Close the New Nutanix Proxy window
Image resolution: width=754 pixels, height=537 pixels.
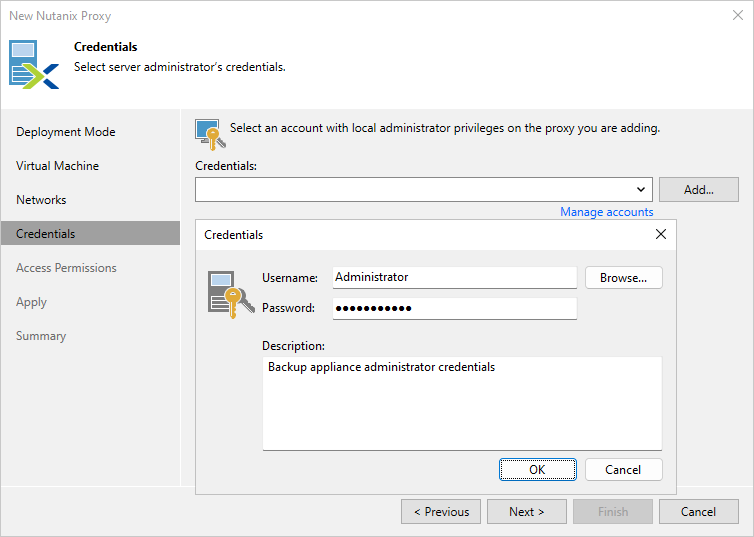(x=738, y=15)
